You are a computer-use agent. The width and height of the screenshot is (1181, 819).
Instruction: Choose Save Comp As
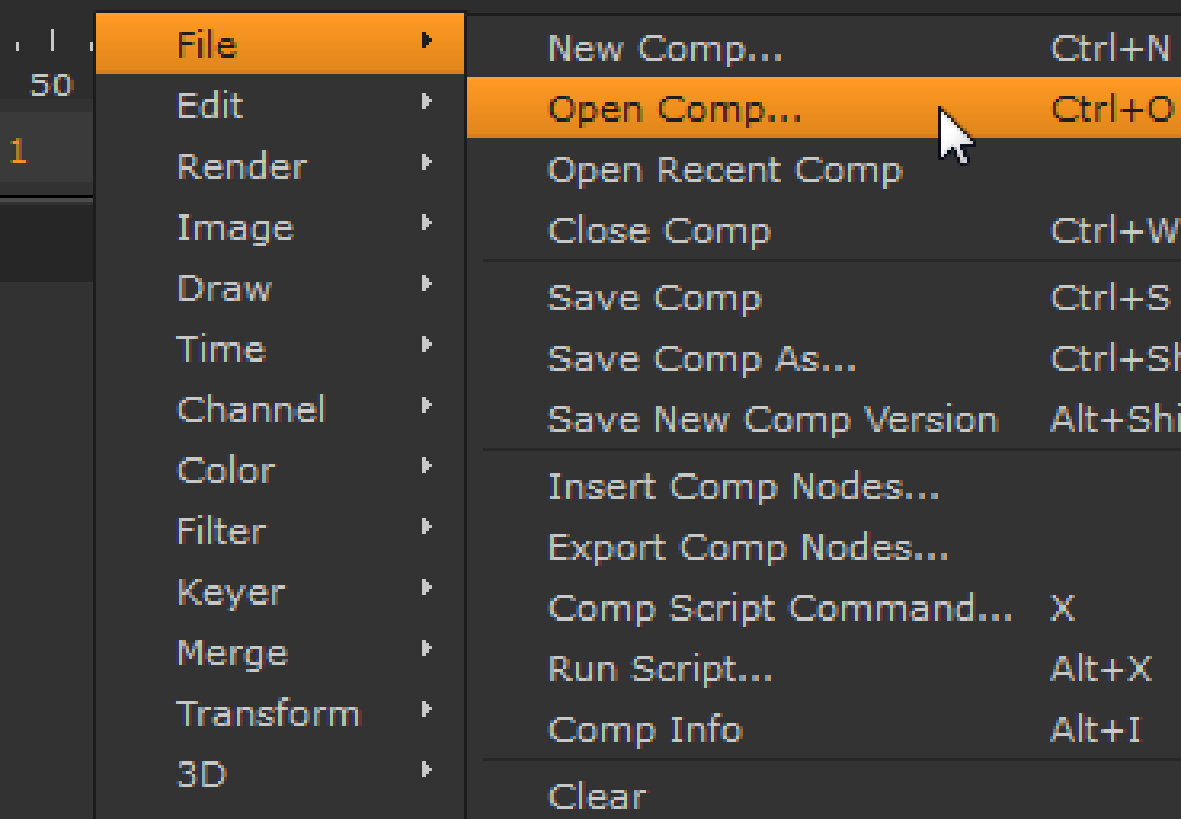700,358
